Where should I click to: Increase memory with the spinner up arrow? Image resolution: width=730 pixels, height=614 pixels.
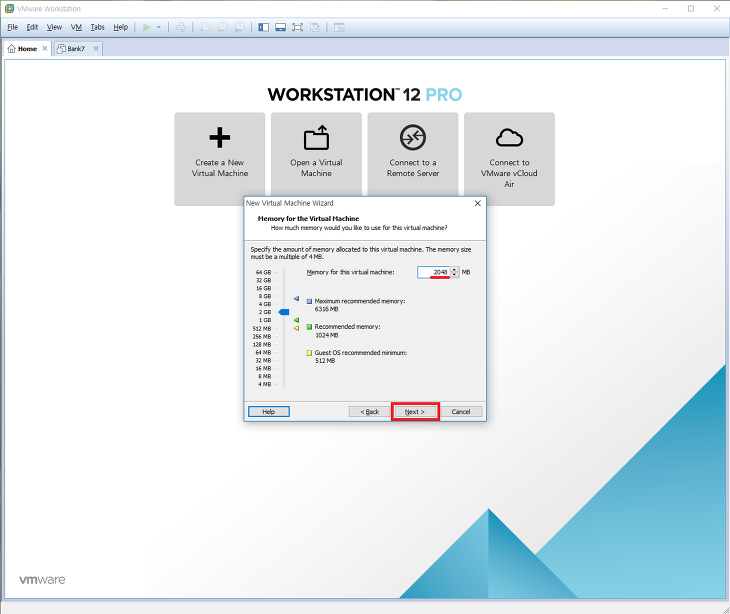(x=455, y=270)
